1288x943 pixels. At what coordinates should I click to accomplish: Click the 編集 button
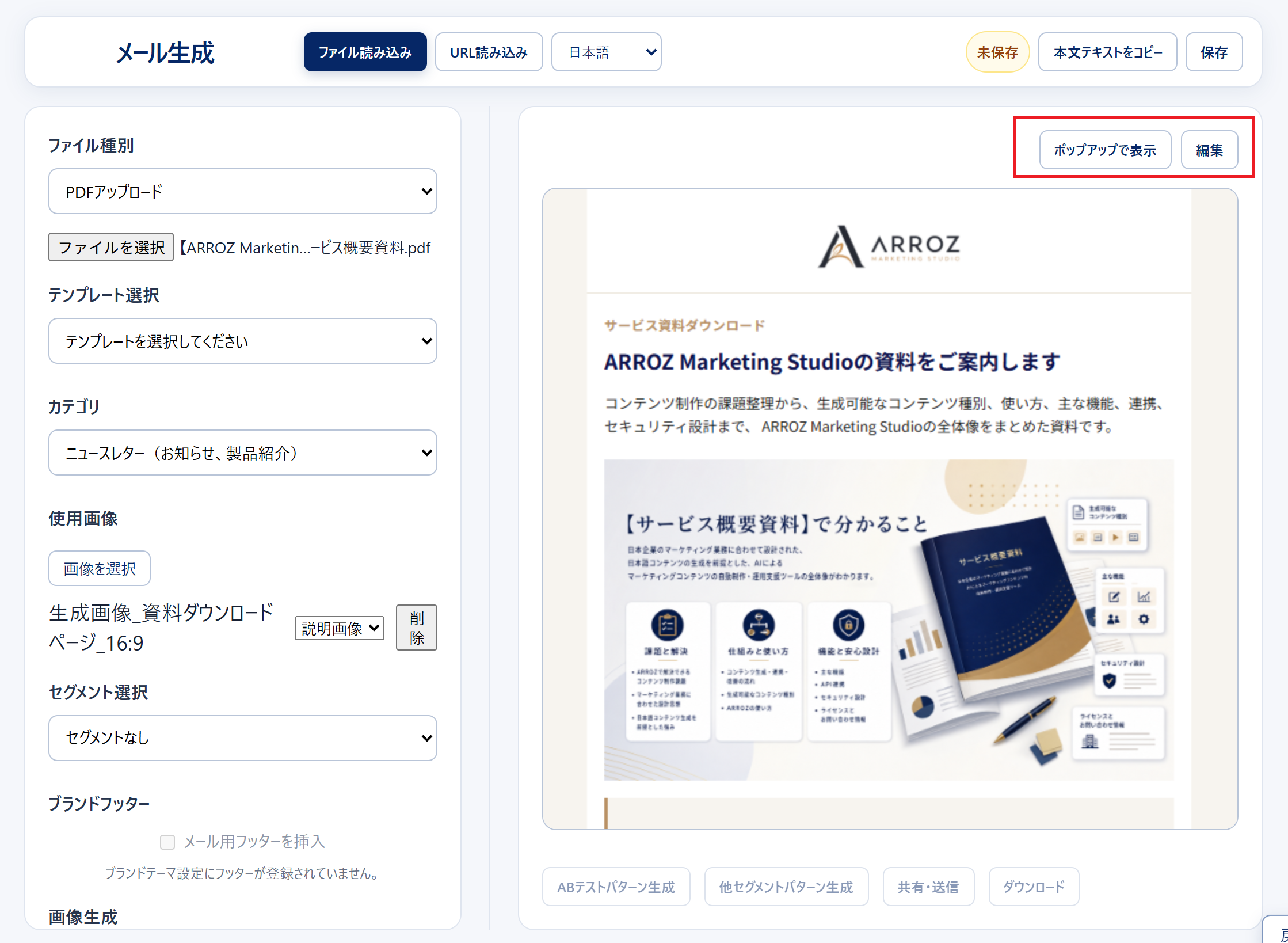(x=1209, y=150)
